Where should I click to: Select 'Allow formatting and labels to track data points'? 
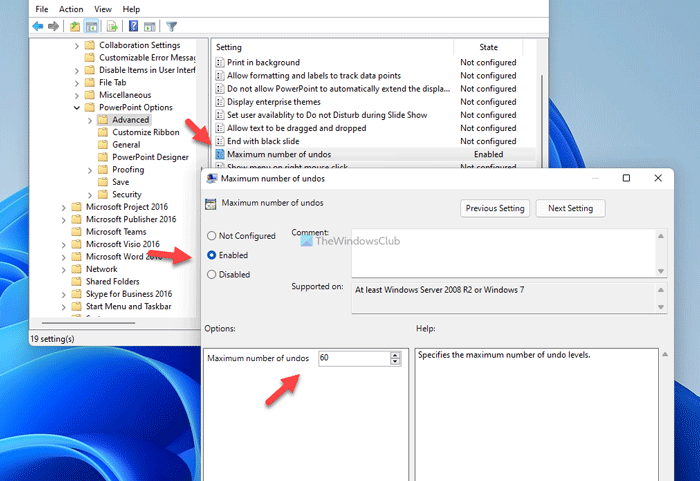(x=314, y=75)
